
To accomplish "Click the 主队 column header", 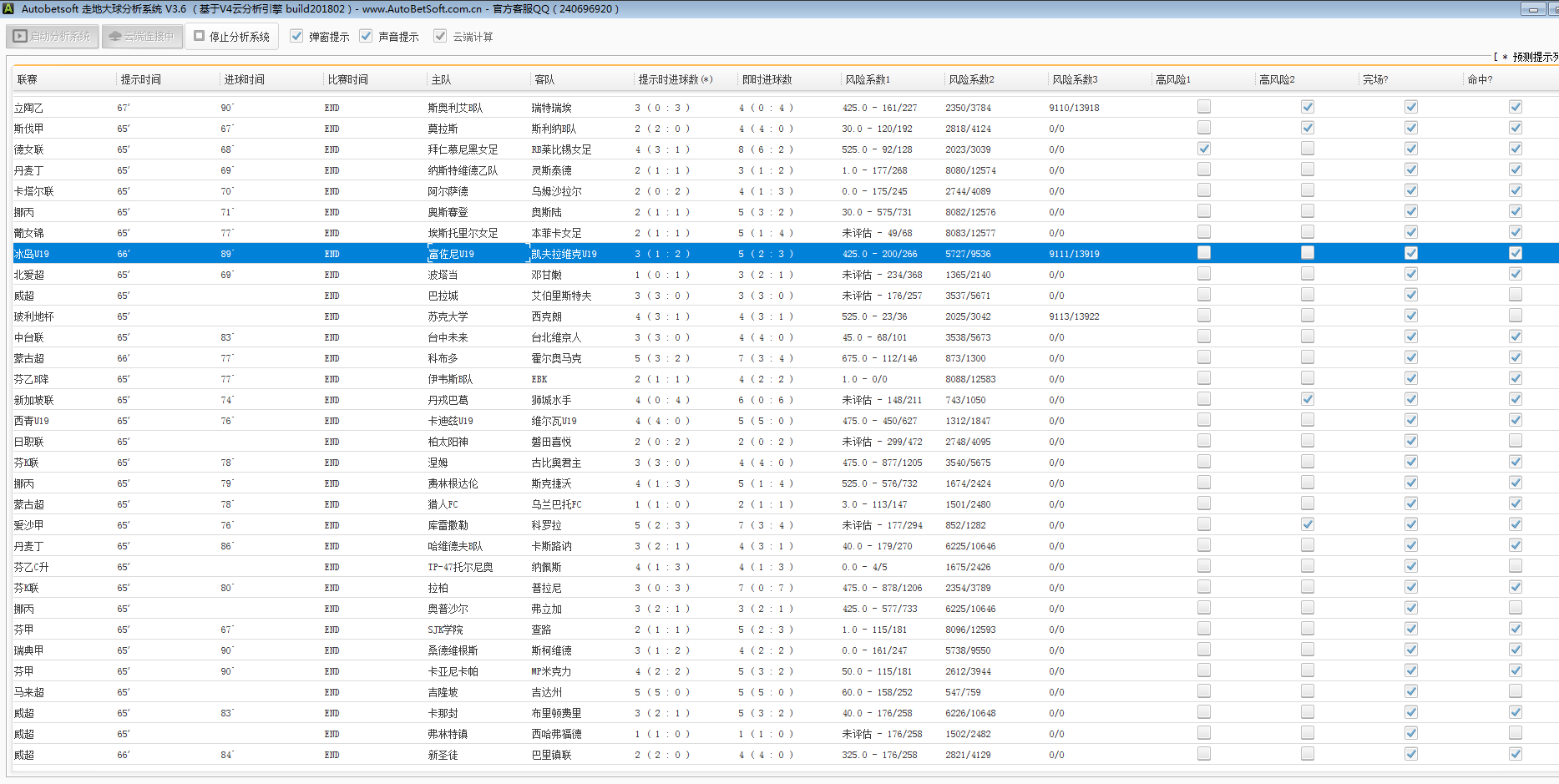I will [441, 80].
